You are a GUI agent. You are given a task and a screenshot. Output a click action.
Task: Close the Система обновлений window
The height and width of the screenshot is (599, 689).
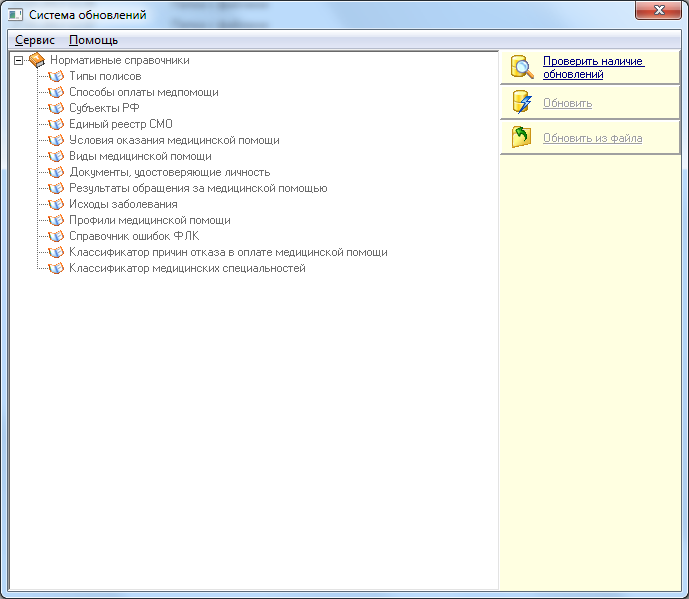(x=658, y=11)
